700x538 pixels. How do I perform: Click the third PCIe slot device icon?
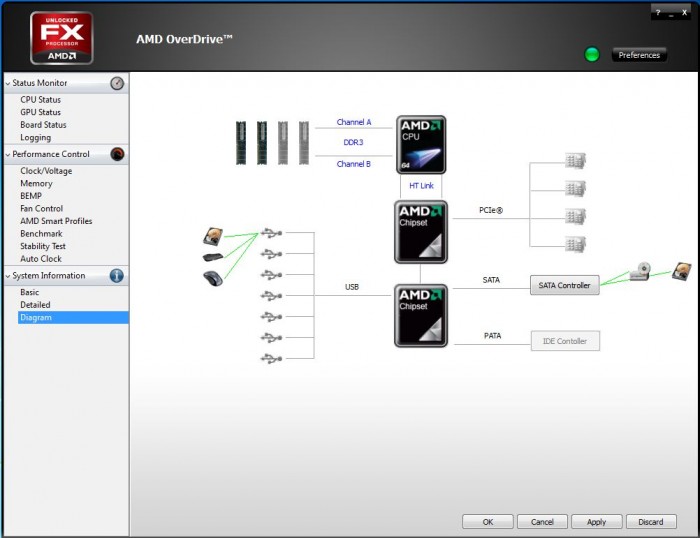tap(575, 217)
